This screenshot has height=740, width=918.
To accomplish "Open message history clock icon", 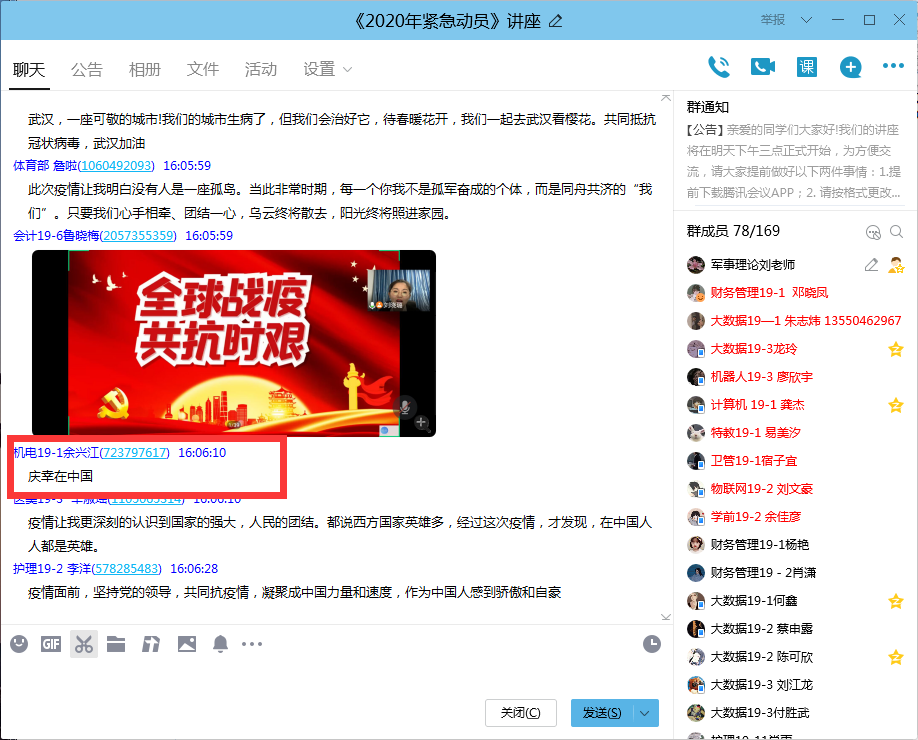I will pos(651,644).
